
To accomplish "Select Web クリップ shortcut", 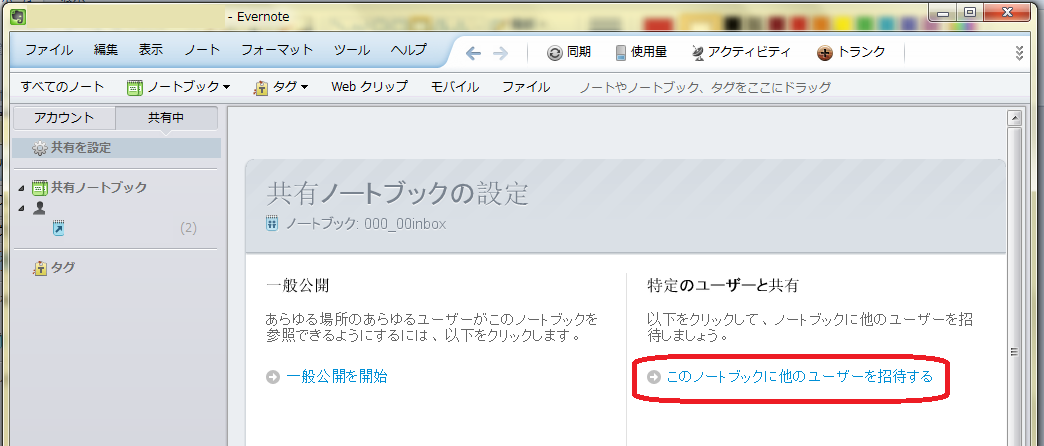I will click(x=370, y=87).
